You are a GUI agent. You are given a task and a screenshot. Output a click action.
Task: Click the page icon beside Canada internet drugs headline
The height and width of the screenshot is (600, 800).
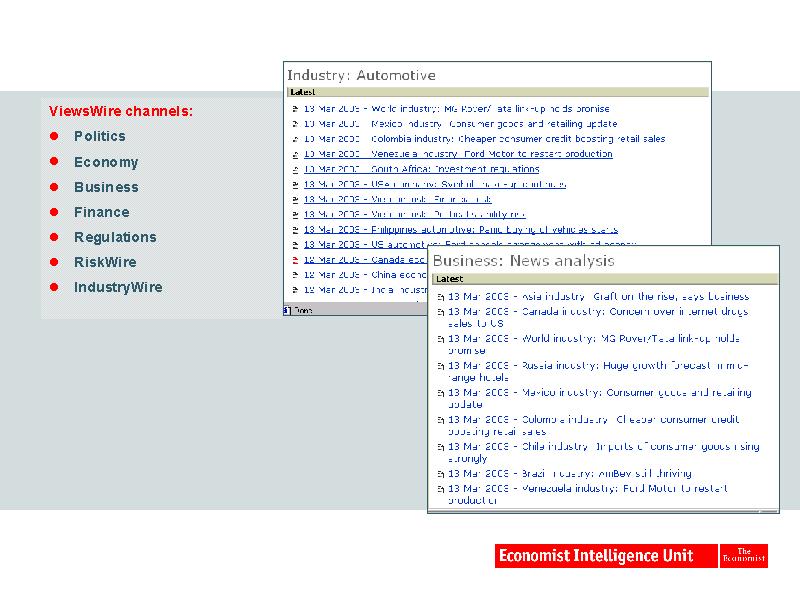click(x=441, y=312)
